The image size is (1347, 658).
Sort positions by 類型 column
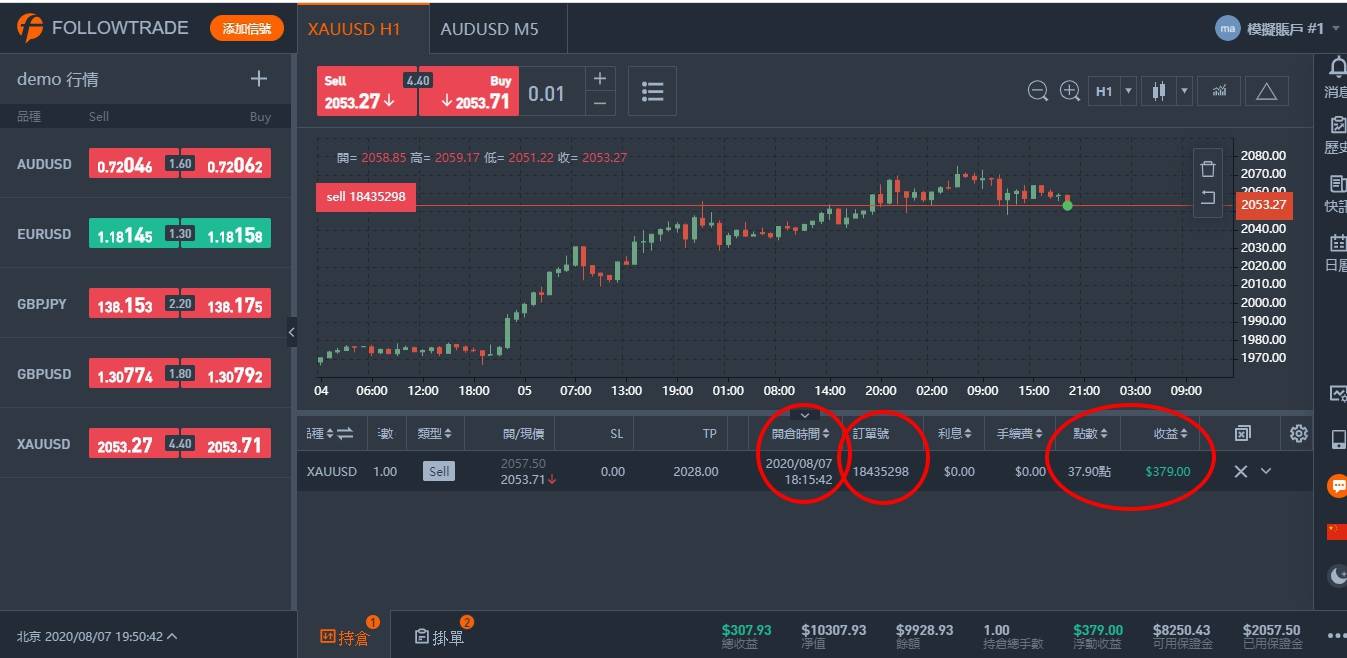point(435,434)
